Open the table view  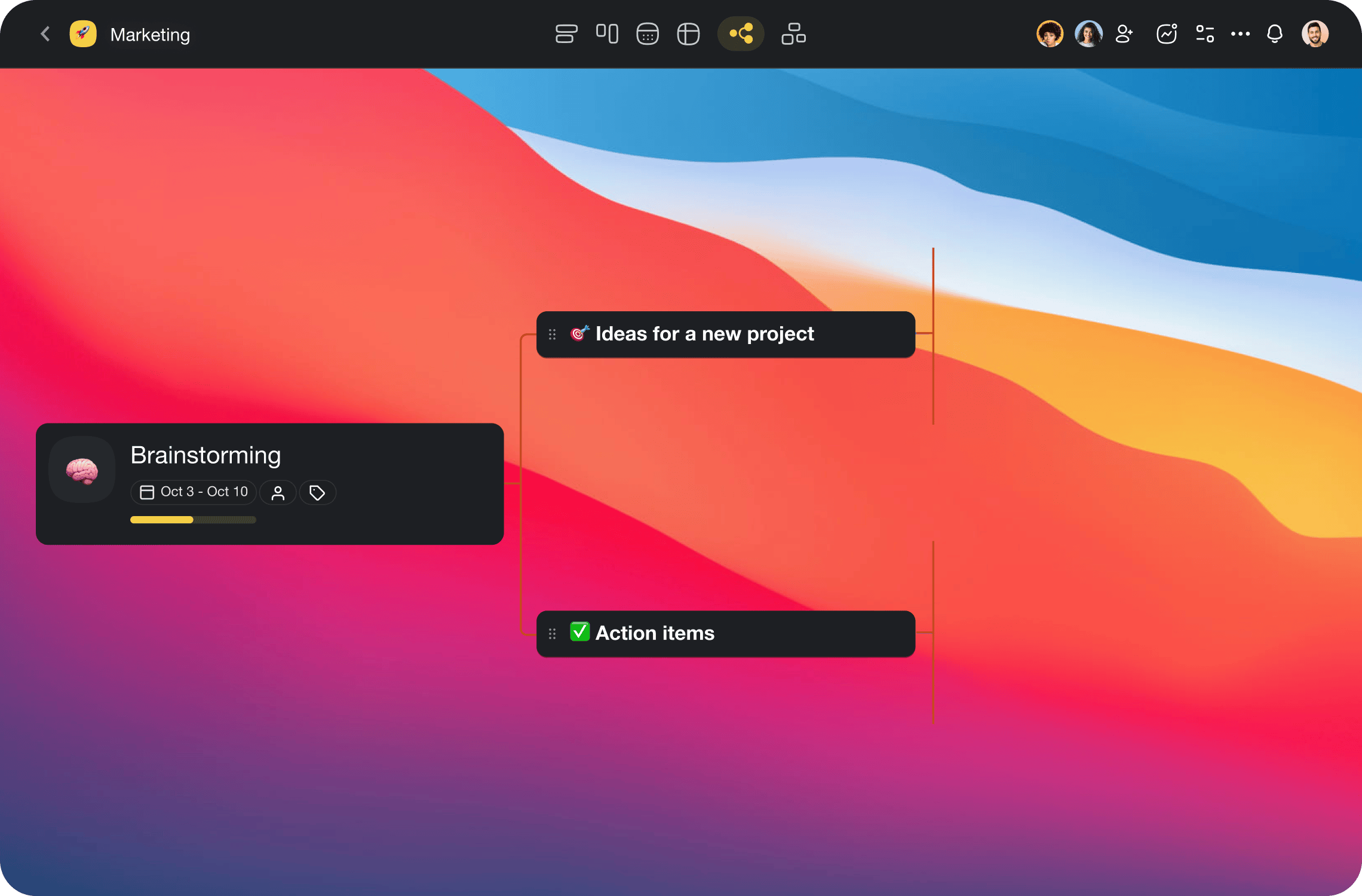point(688,34)
